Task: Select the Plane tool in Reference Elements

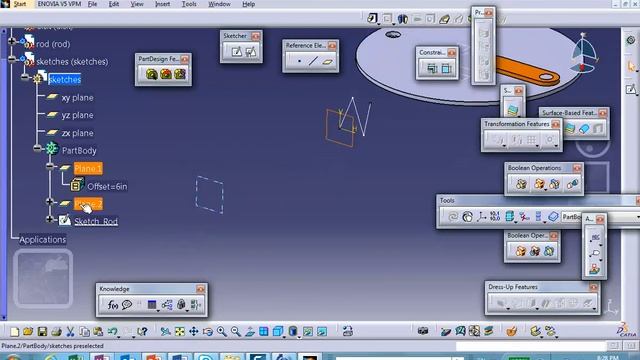Action: pos(327,61)
